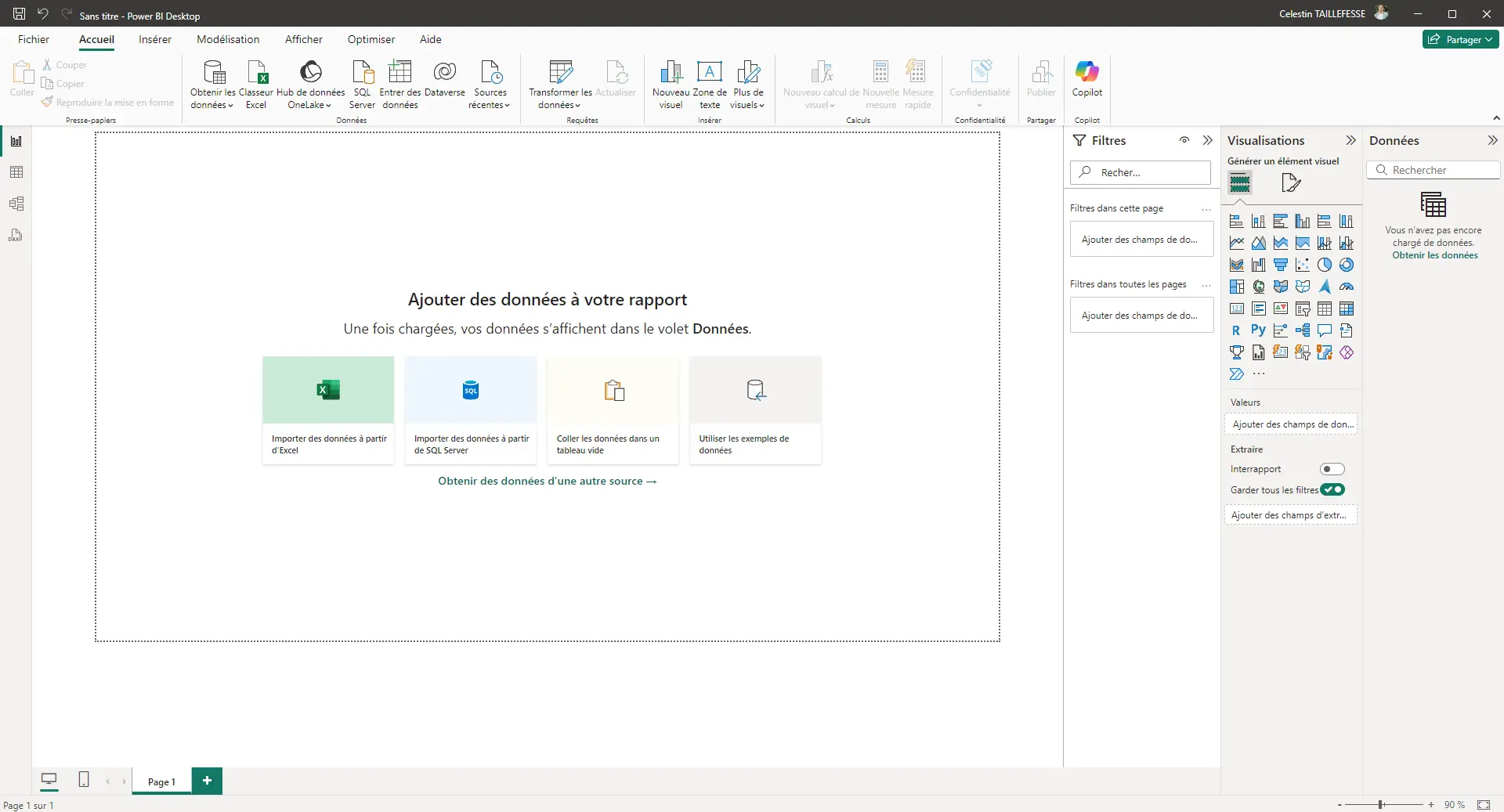The width and height of the screenshot is (1504, 812).
Task: Choose the R script visual
Action: tap(1236, 331)
